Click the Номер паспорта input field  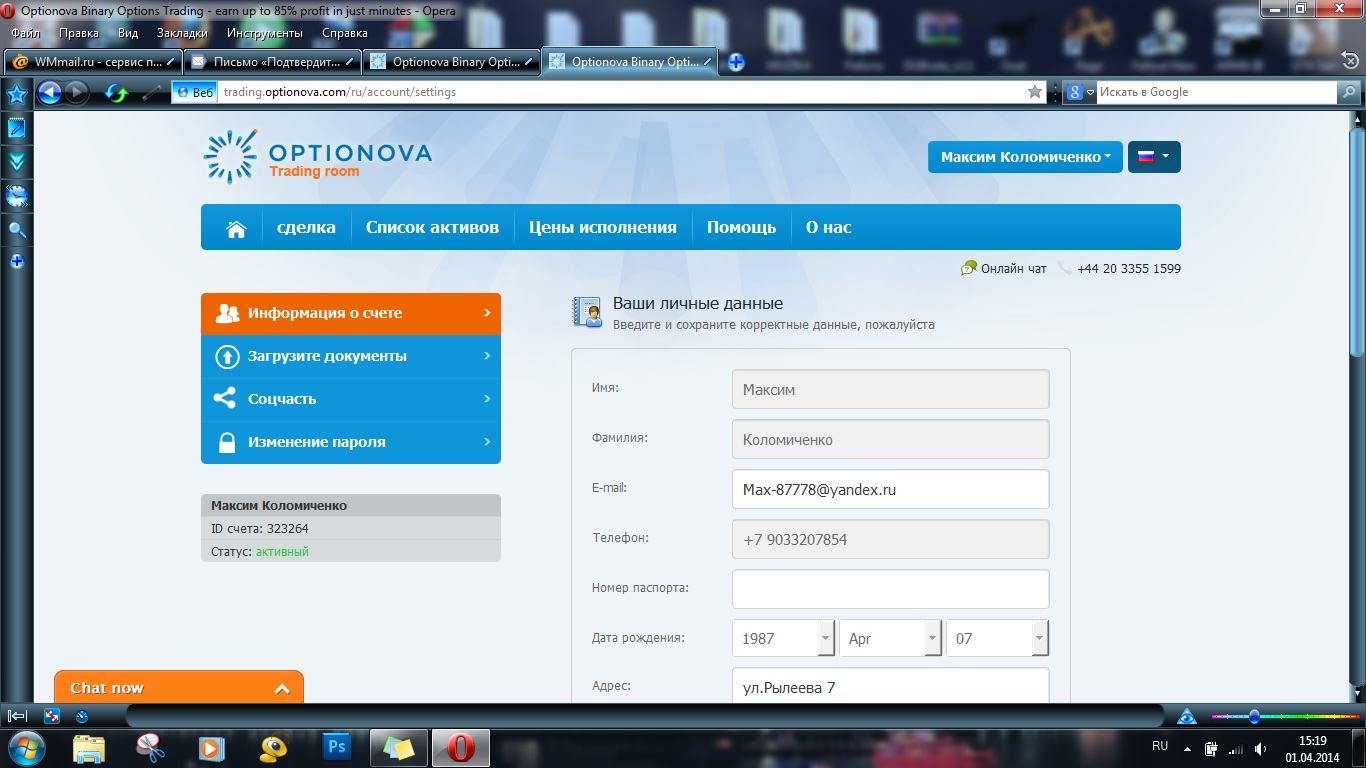tap(890, 589)
